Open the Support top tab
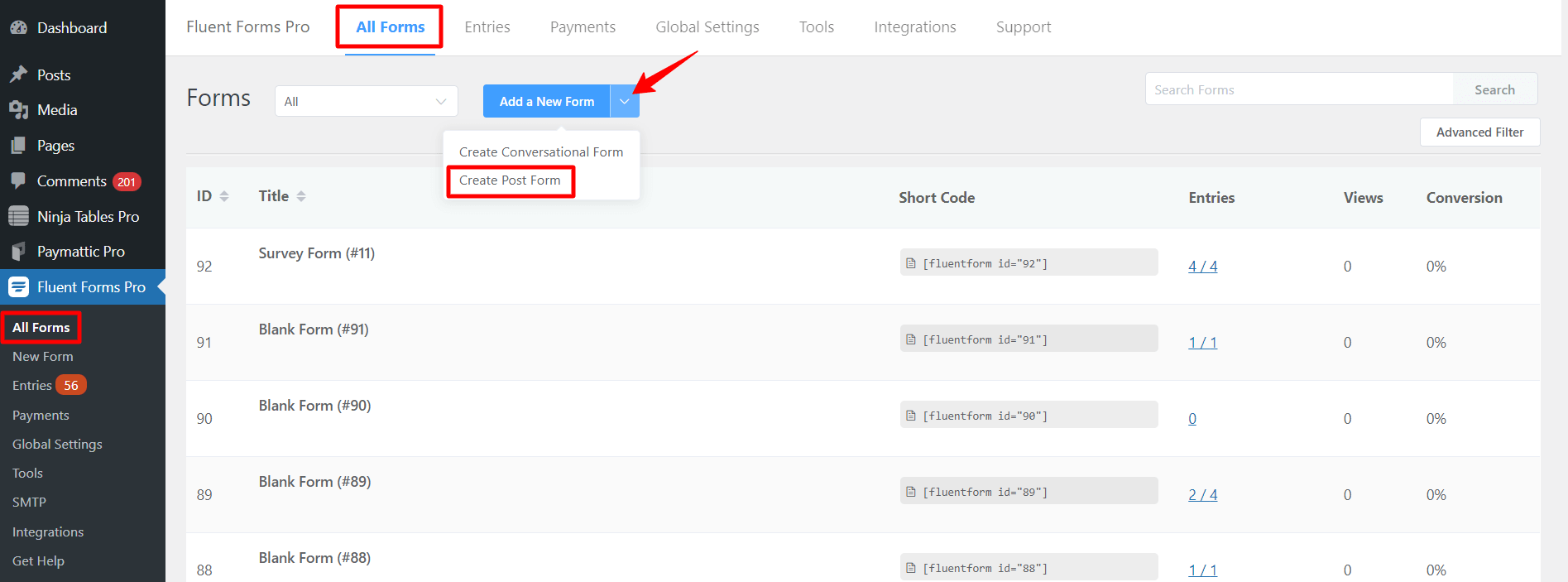1568x582 pixels. click(1024, 27)
